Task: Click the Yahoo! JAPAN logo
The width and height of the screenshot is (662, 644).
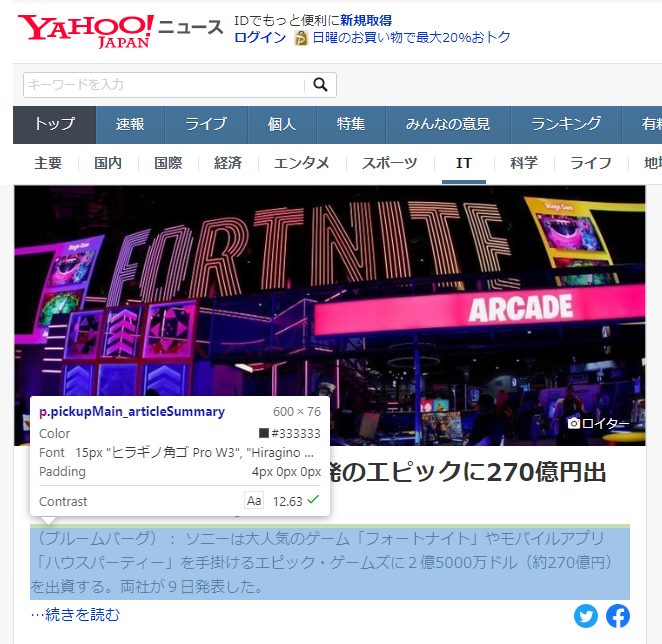Action: point(86,31)
